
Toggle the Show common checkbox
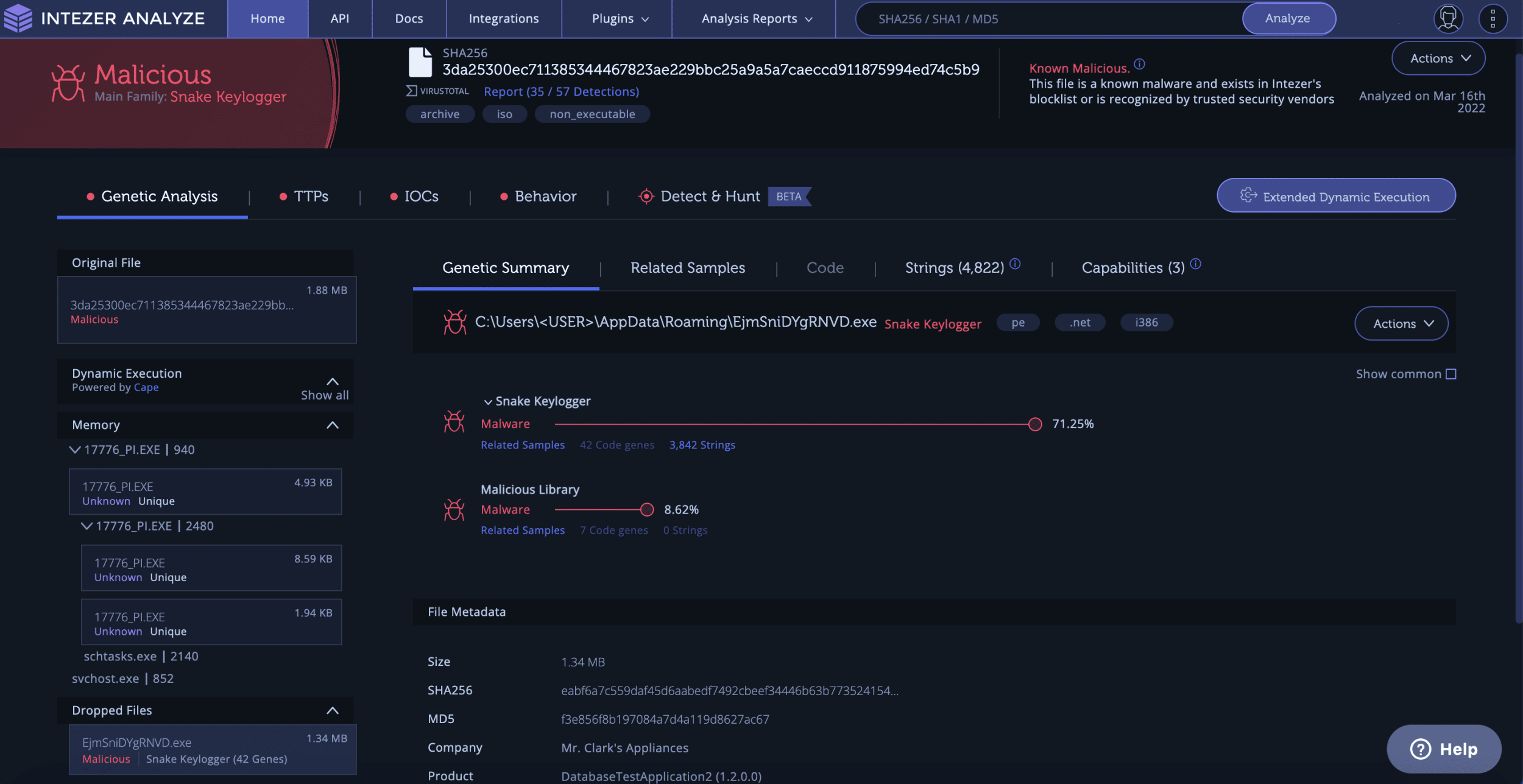click(x=1451, y=374)
